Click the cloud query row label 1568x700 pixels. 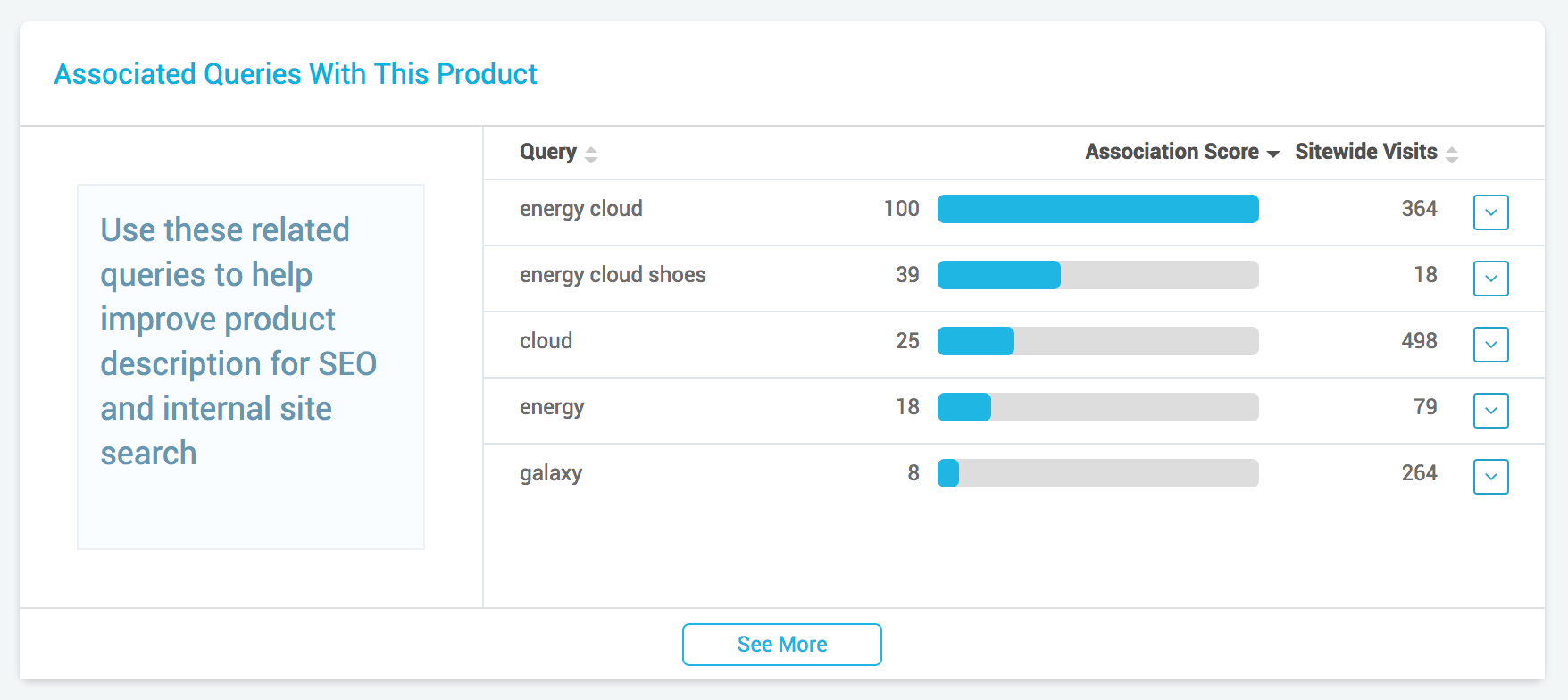(x=546, y=341)
